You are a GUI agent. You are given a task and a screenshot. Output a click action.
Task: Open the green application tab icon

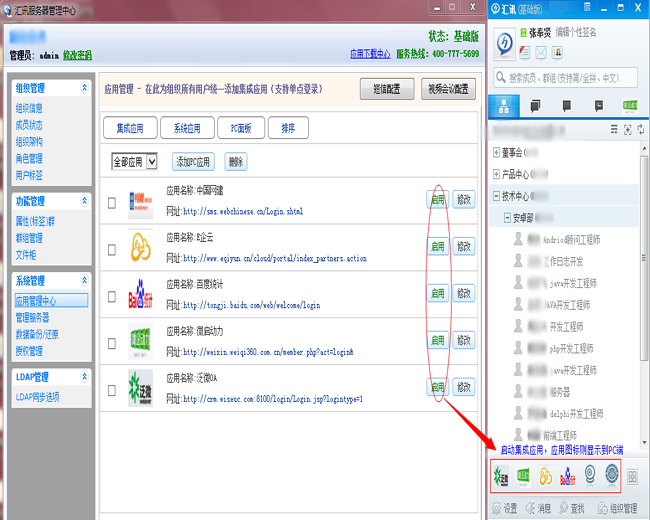630,106
